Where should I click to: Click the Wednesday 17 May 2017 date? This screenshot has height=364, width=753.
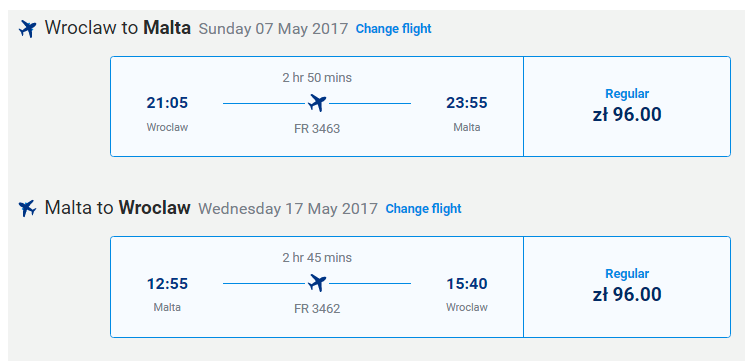tap(288, 209)
